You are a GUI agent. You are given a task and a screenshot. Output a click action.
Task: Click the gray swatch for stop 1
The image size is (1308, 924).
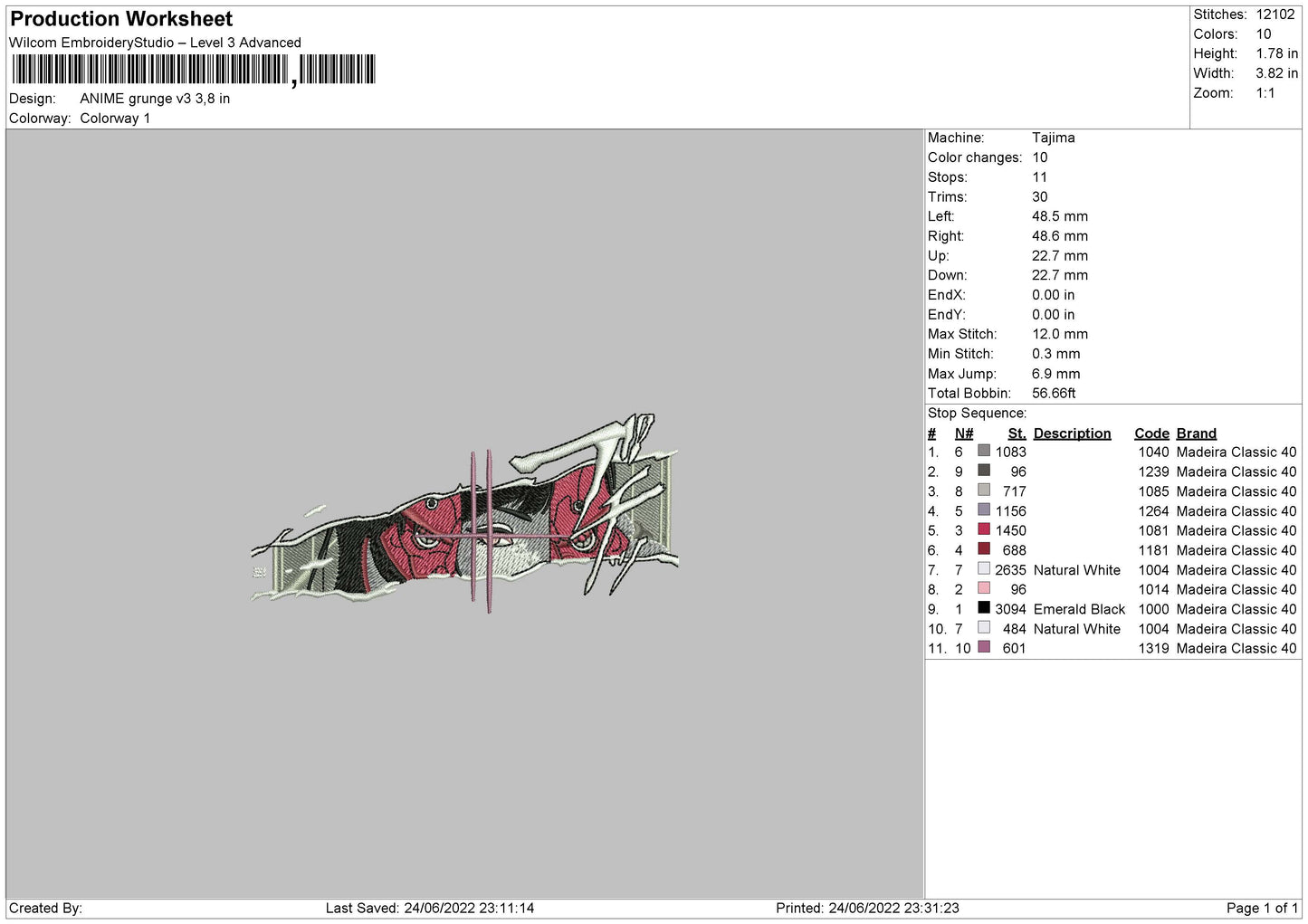tap(984, 451)
